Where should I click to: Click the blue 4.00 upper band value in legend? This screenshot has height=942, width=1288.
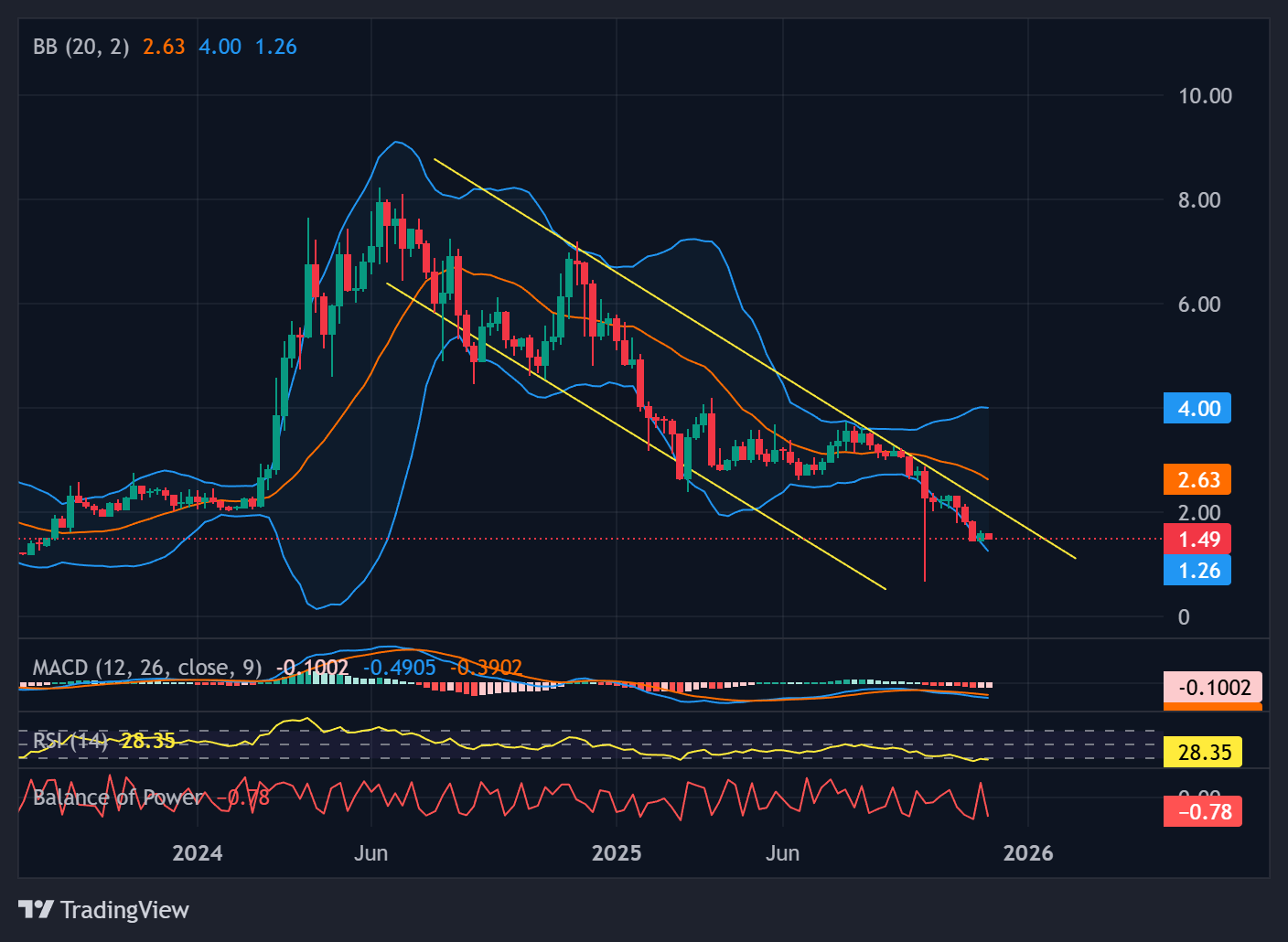pos(219,47)
